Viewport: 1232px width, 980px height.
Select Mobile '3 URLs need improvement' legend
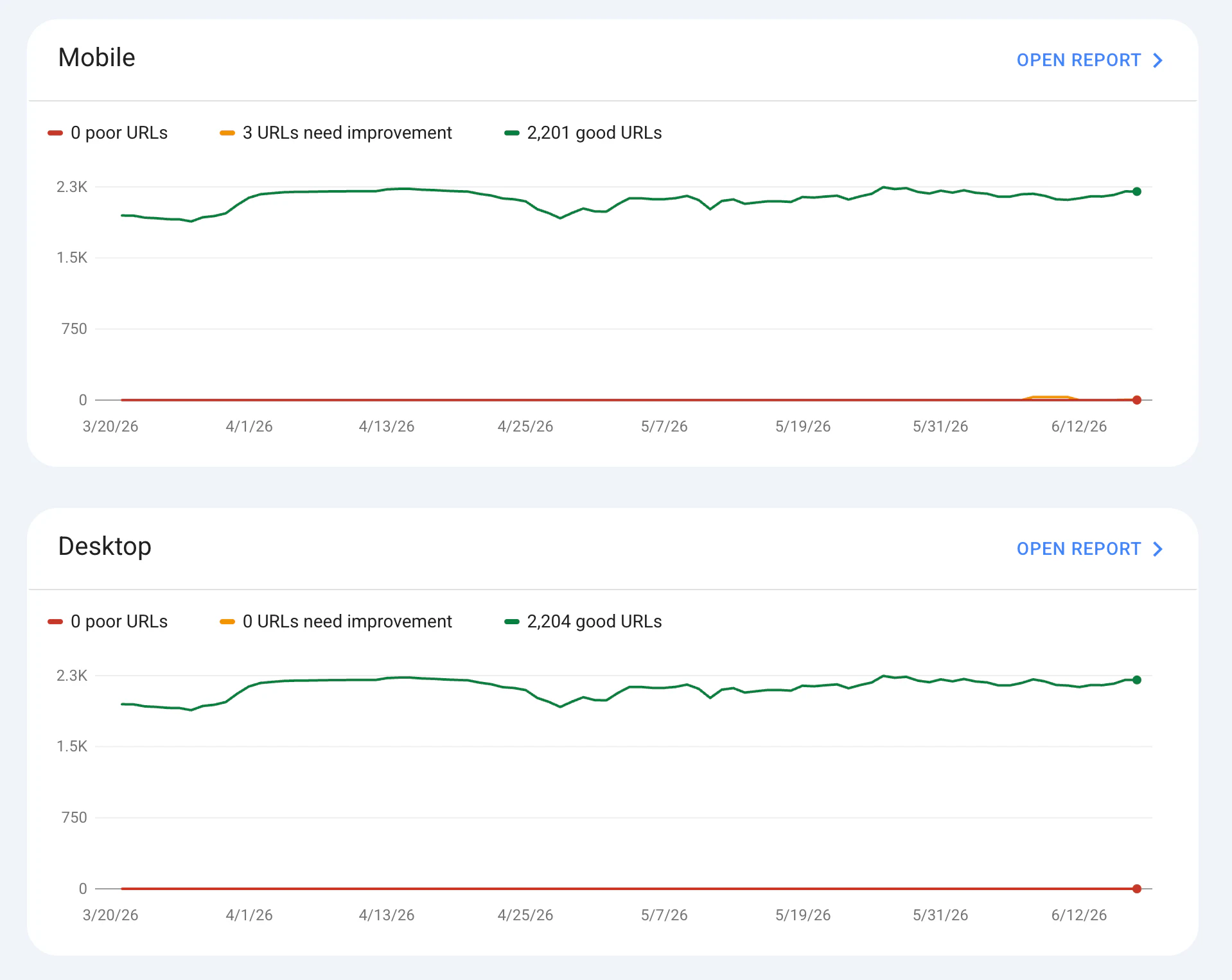click(x=336, y=133)
